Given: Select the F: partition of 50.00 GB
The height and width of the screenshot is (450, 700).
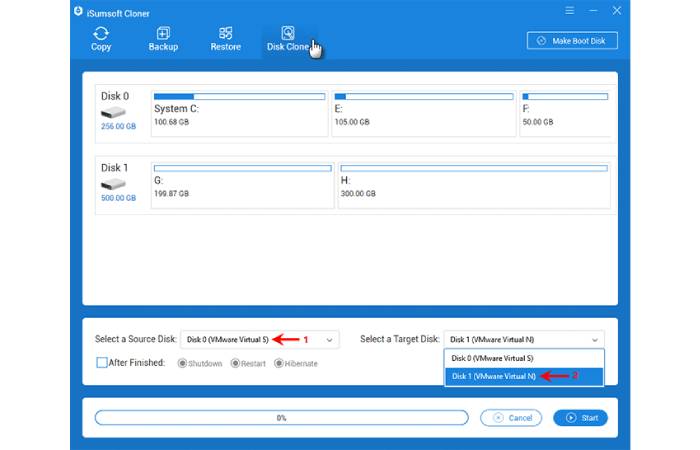Looking at the screenshot, I should point(565,113).
